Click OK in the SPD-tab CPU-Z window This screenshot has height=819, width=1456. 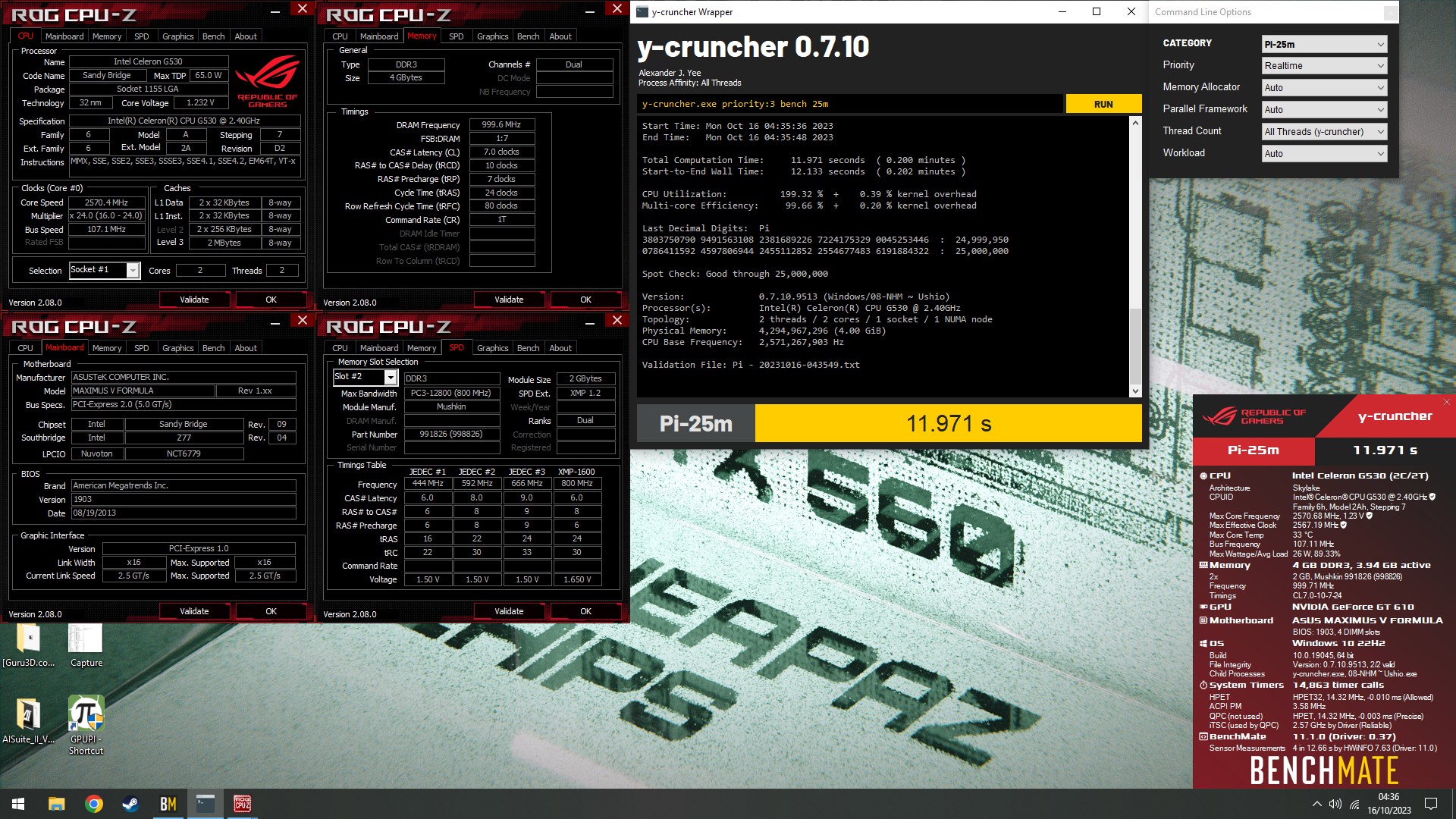585,611
